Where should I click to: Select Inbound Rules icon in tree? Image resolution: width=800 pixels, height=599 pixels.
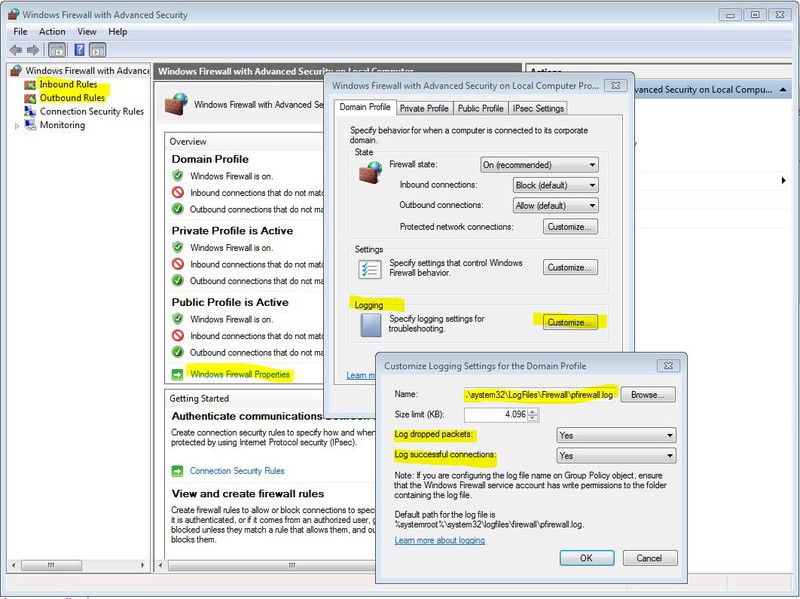pos(30,85)
